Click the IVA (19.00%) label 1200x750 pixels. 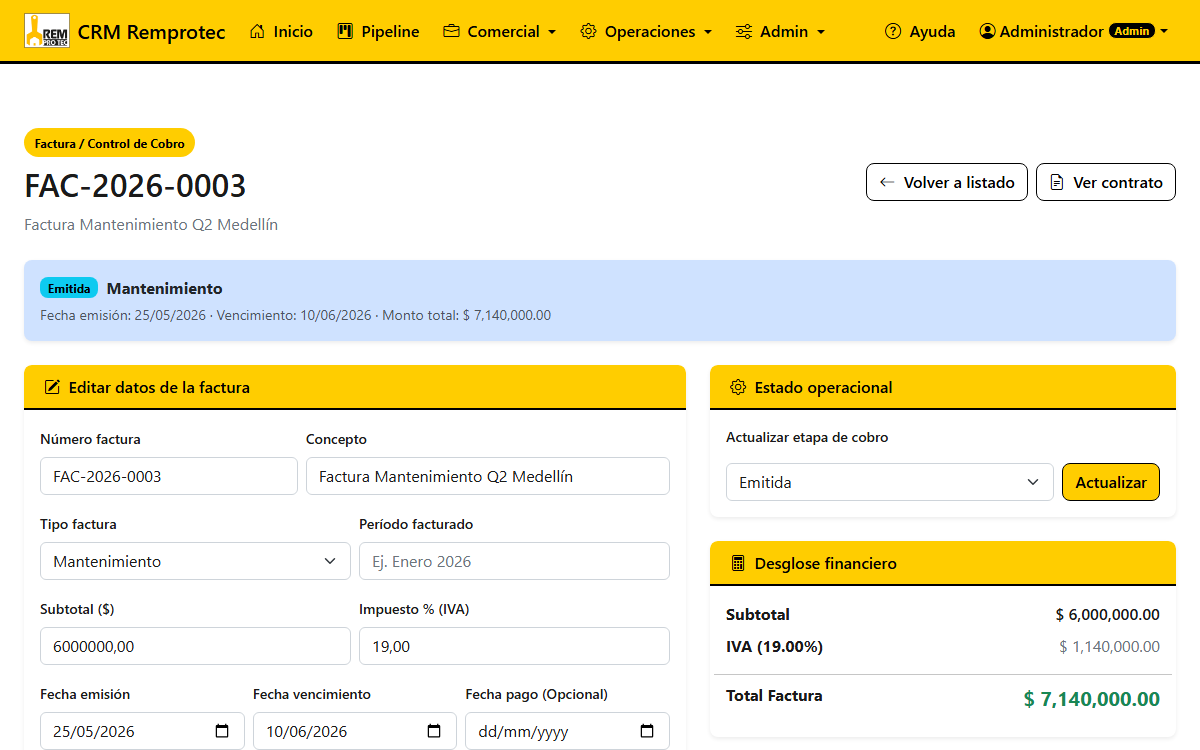pos(774,646)
